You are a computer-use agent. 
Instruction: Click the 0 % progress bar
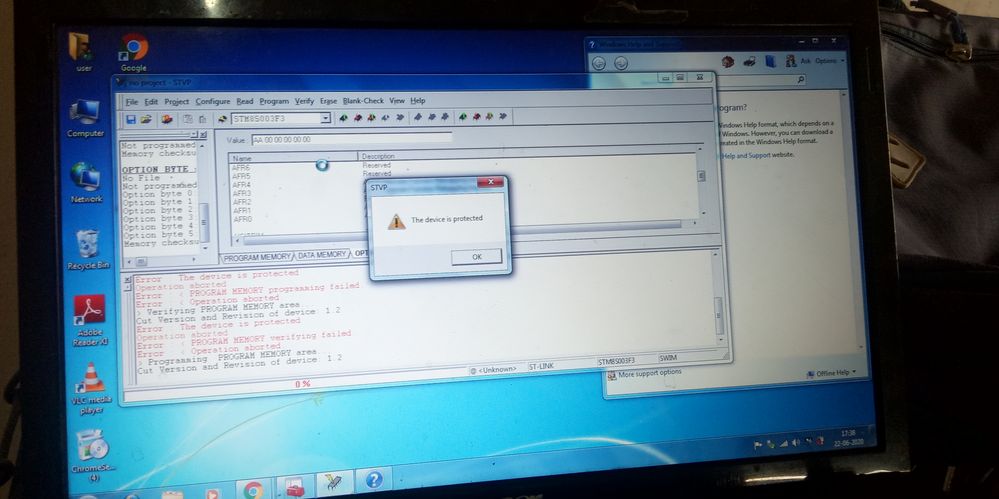(x=302, y=384)
